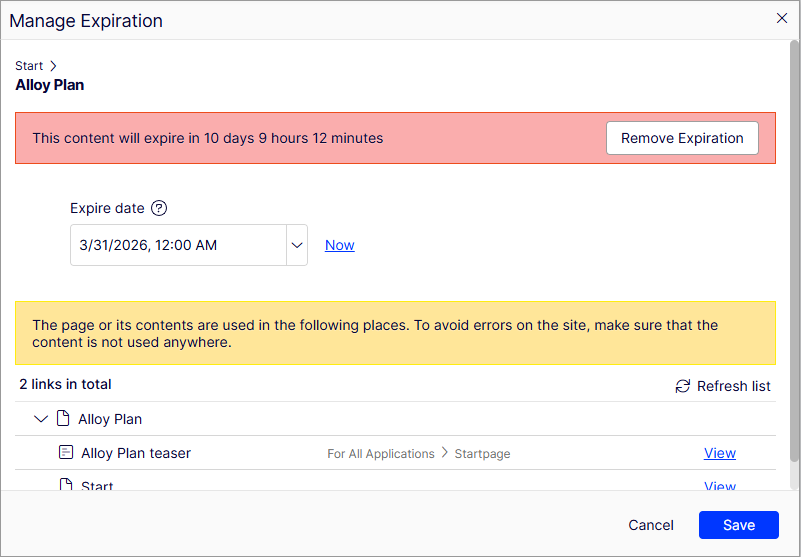The height and width of the screenshot is (557, 801).
Task: Click the breadcrumb chevron after Start
Action: tap(53, 66)
